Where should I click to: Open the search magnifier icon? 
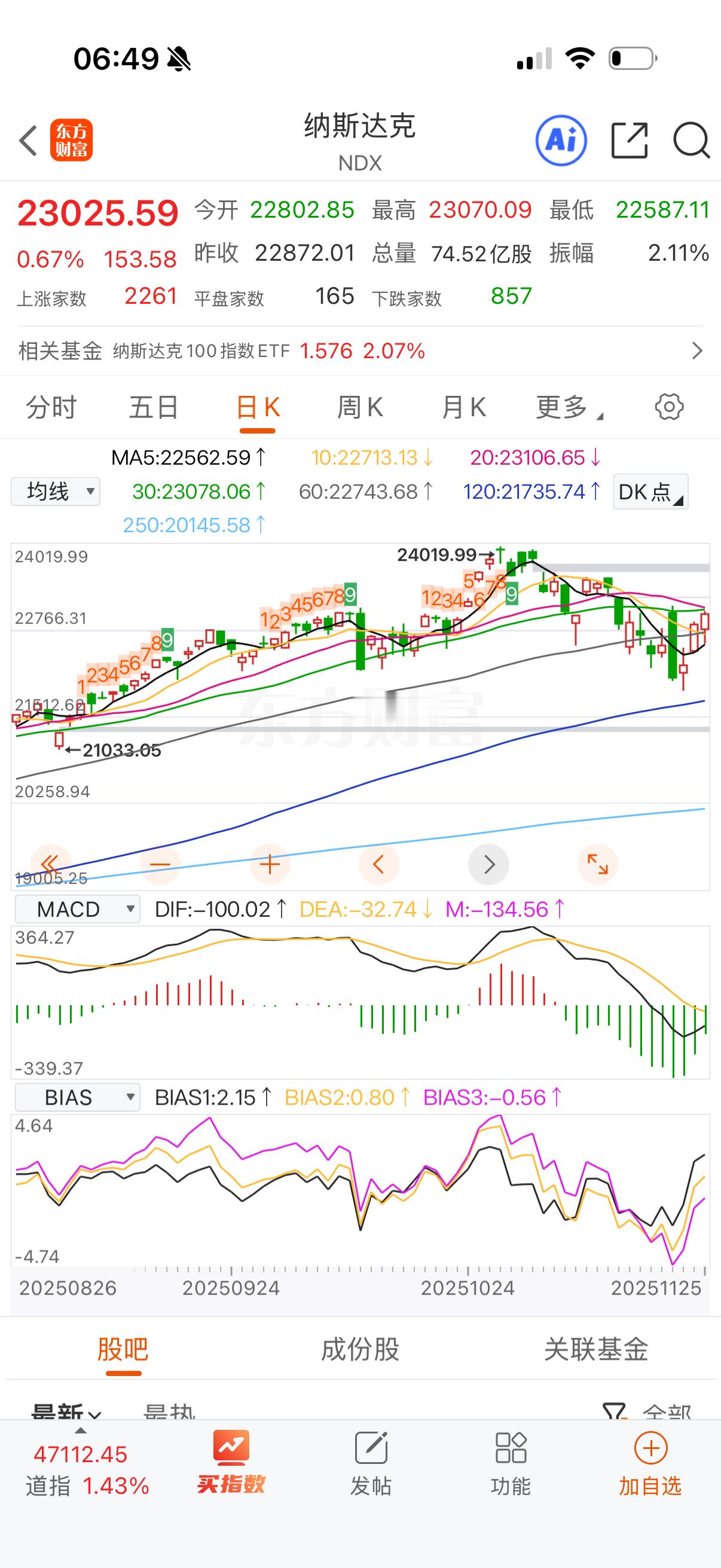point(692,141)
